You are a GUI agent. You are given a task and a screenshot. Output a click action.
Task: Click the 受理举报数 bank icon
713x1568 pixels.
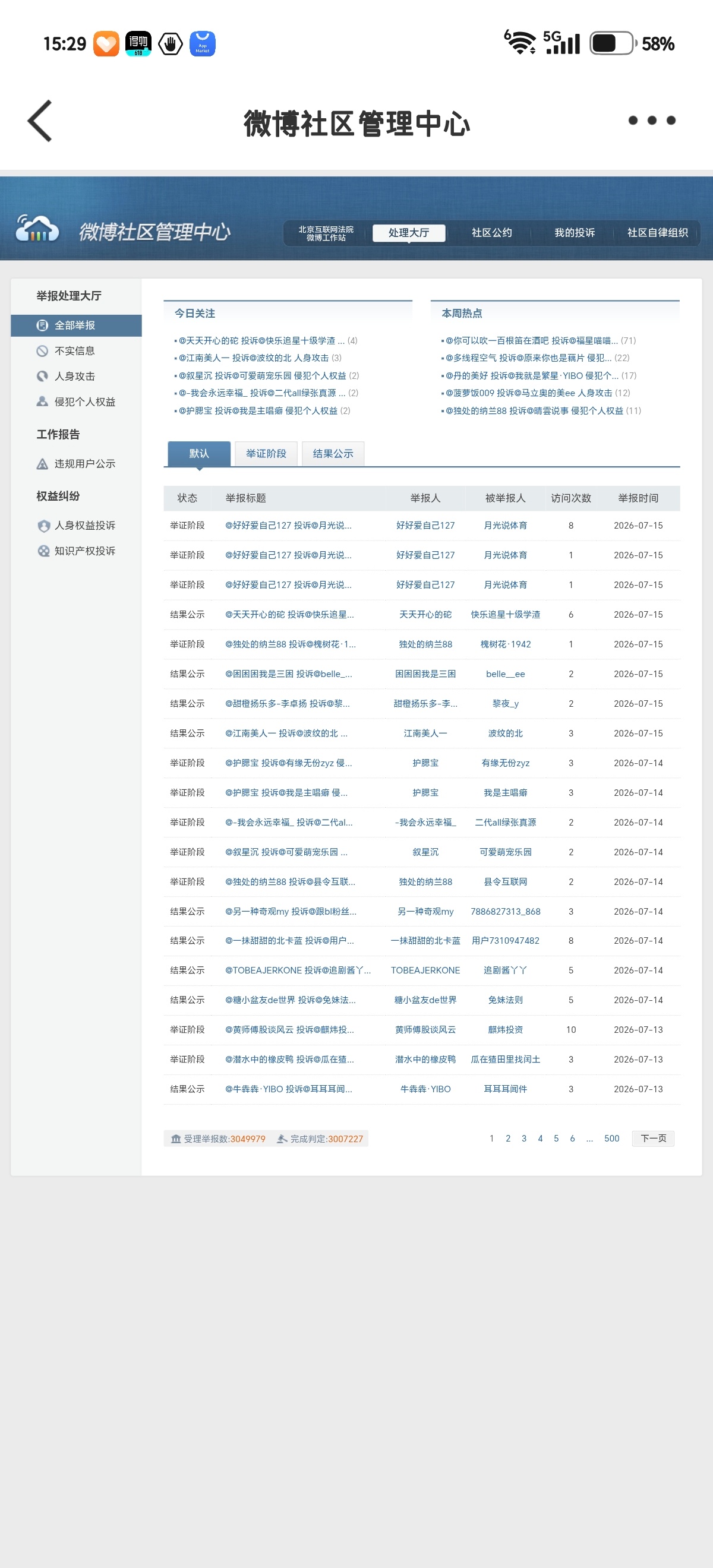point(176,1138)
